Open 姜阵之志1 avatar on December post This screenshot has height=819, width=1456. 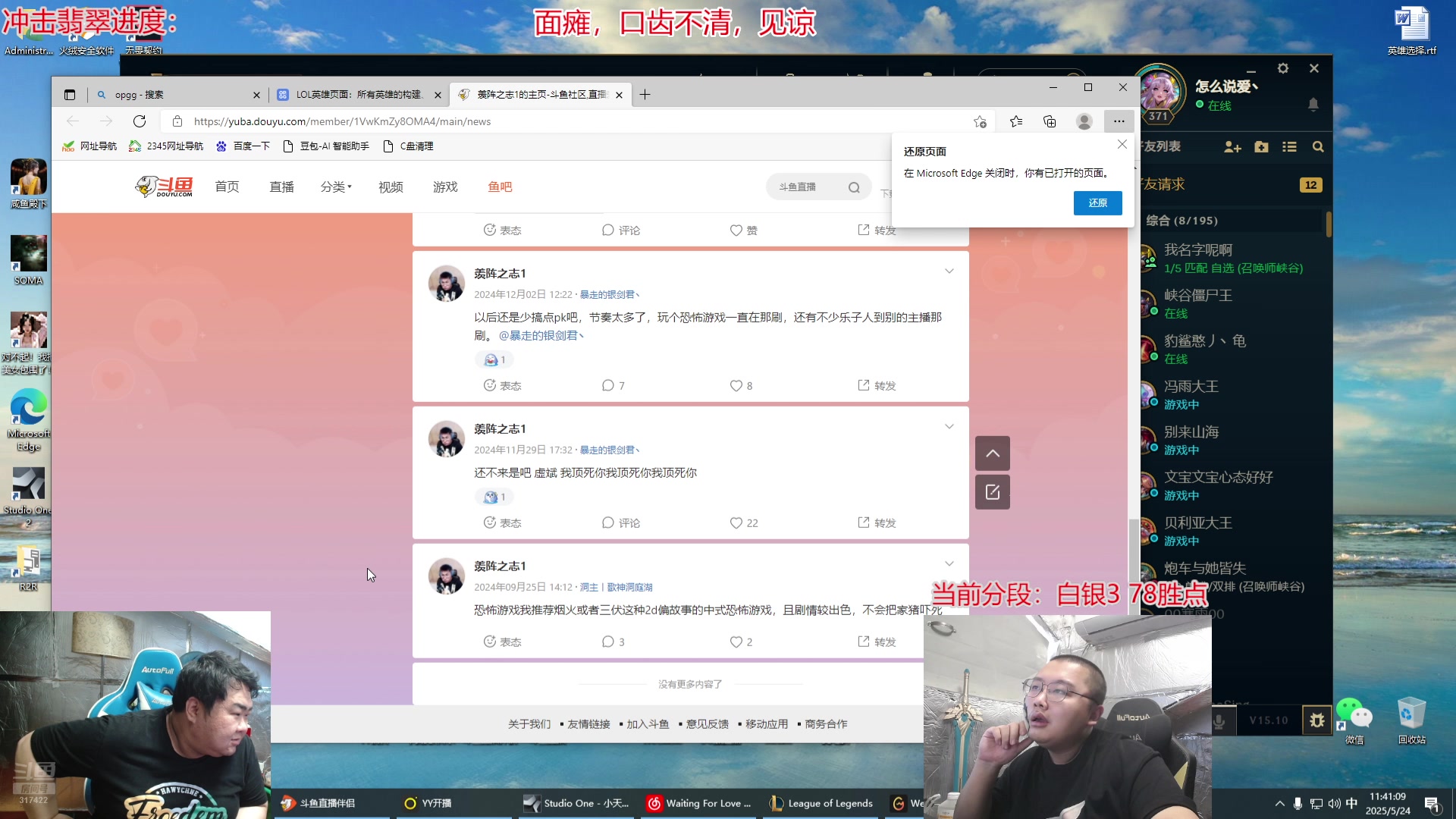[447, 284]
